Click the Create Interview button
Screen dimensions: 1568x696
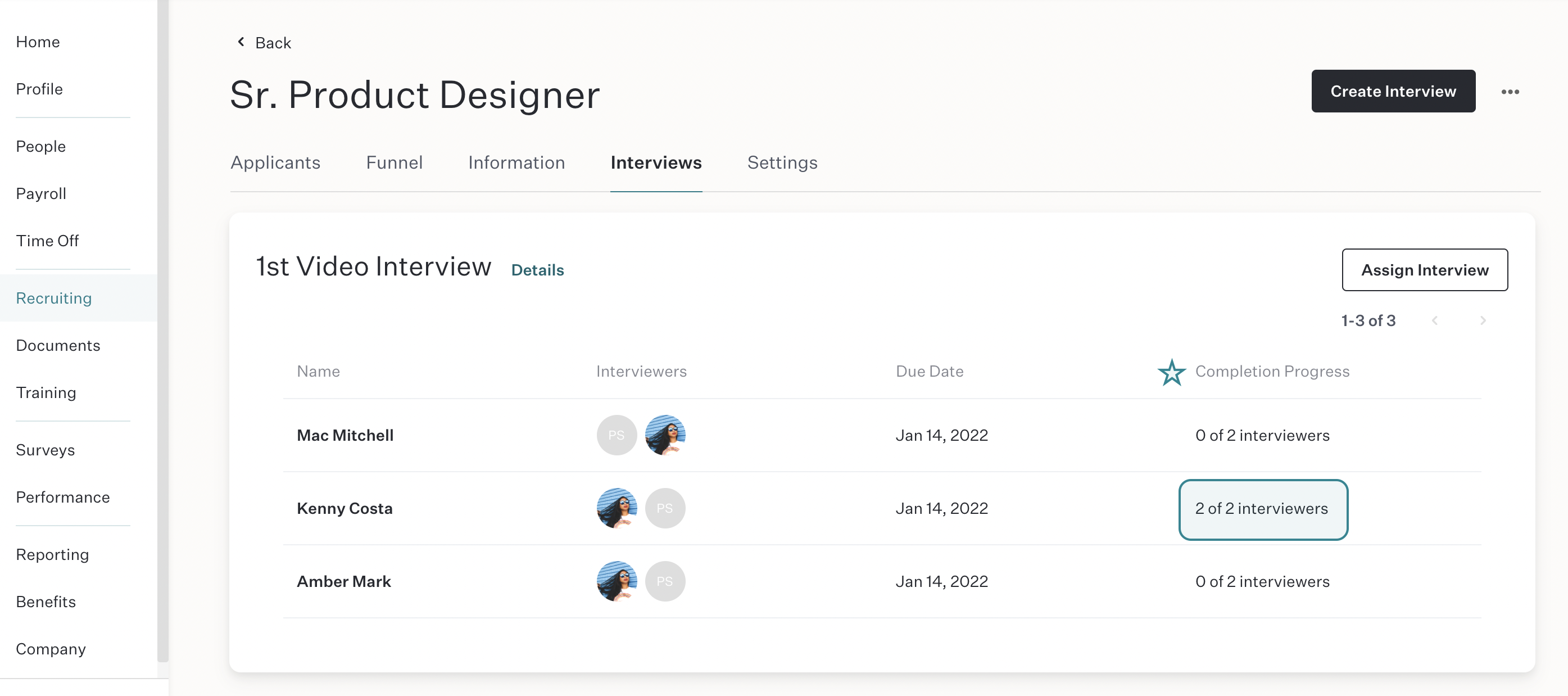[x=1393, y=91]
